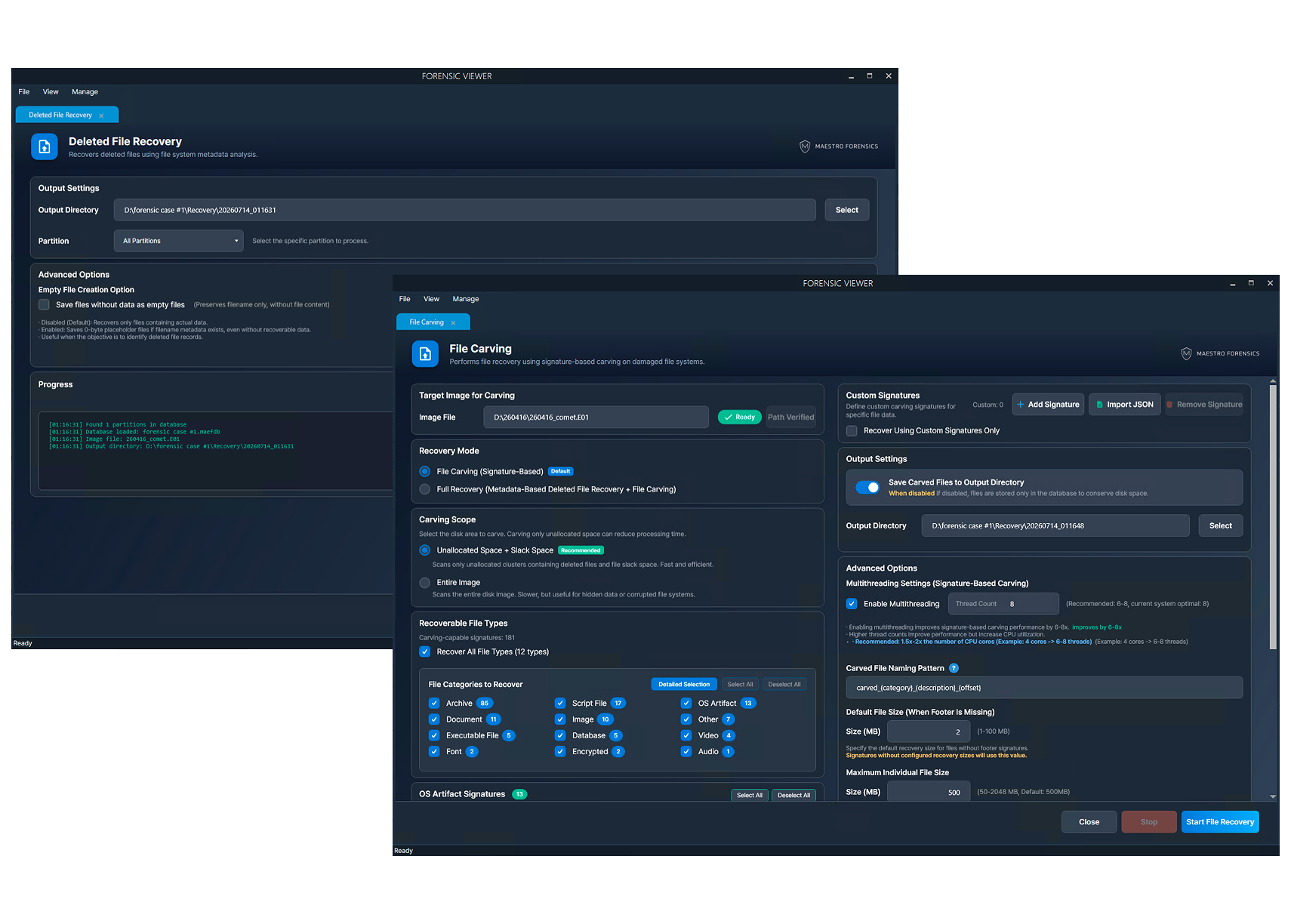
Task: Click the Close button at bottom
Action: [1089, 822]
